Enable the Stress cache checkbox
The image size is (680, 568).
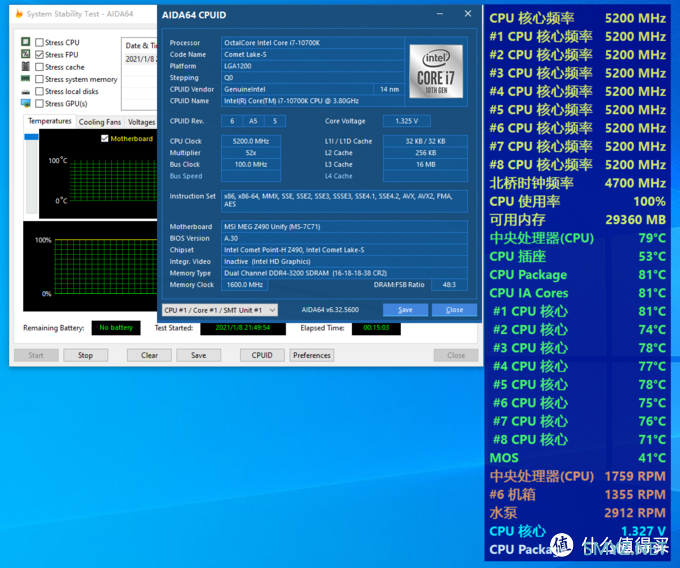click(39, 67)
